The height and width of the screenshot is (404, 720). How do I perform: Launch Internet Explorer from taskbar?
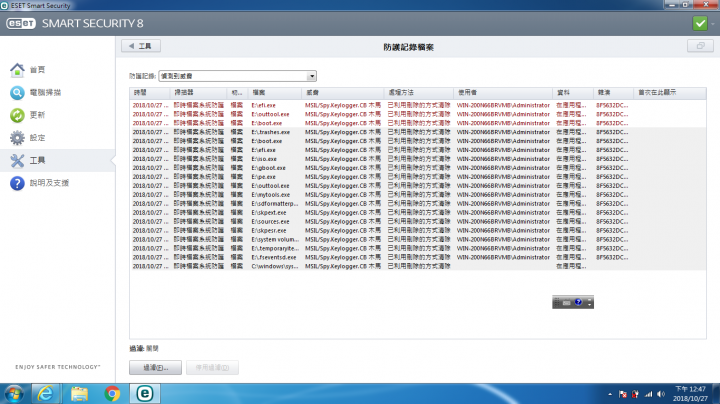[x=45, y=393]
